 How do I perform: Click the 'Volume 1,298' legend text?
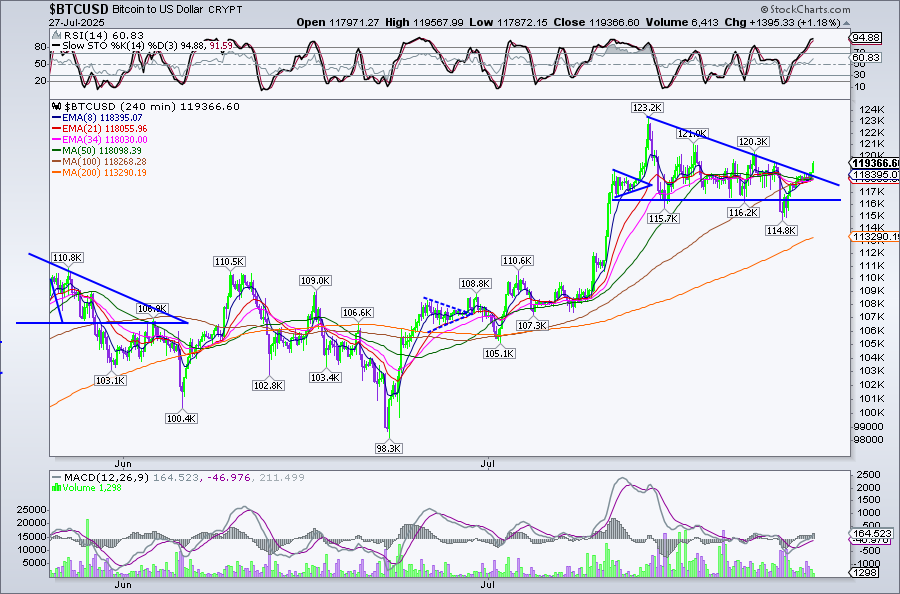[94, 488]
